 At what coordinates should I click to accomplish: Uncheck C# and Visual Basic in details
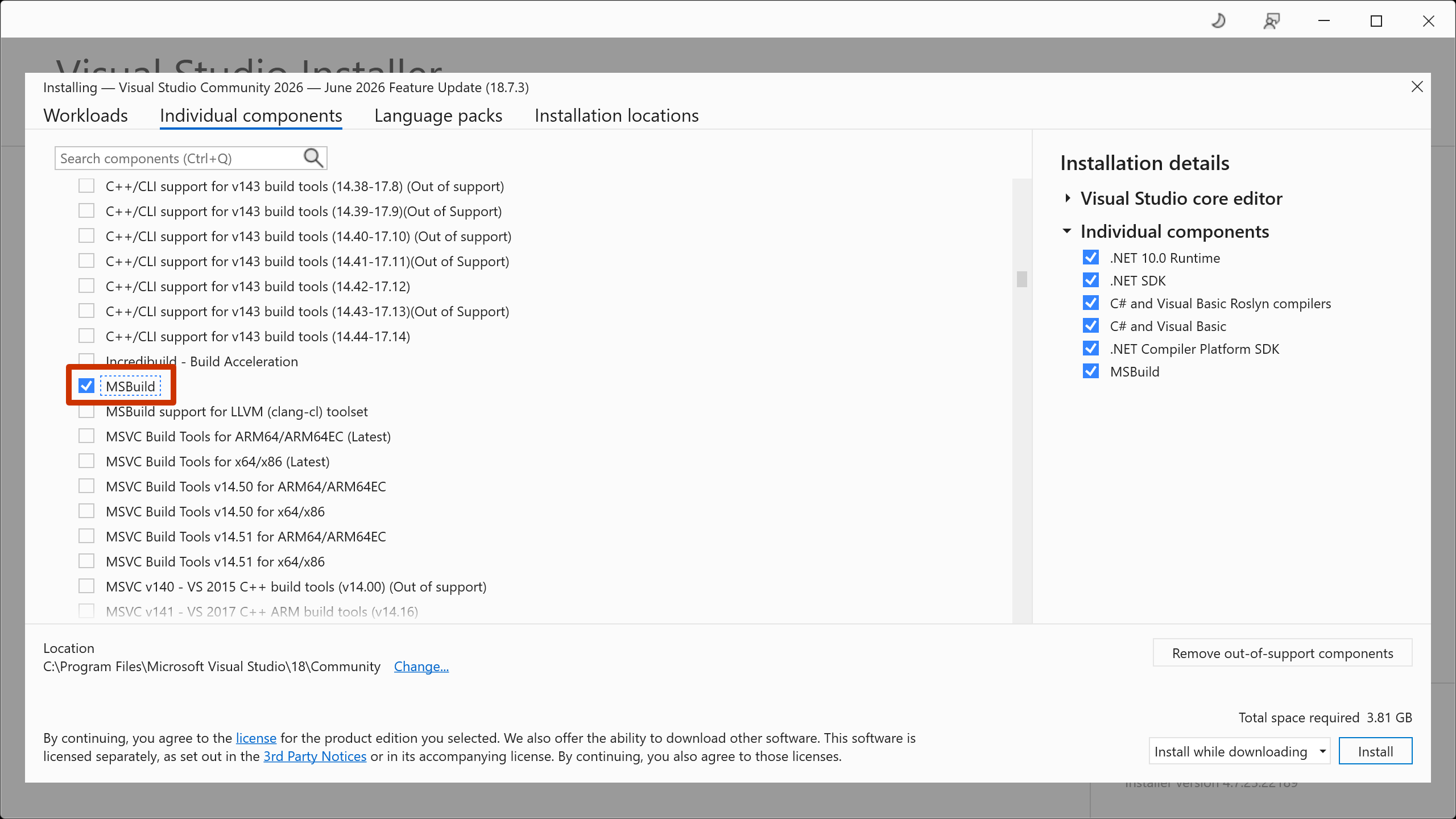tap(1091, 326)
